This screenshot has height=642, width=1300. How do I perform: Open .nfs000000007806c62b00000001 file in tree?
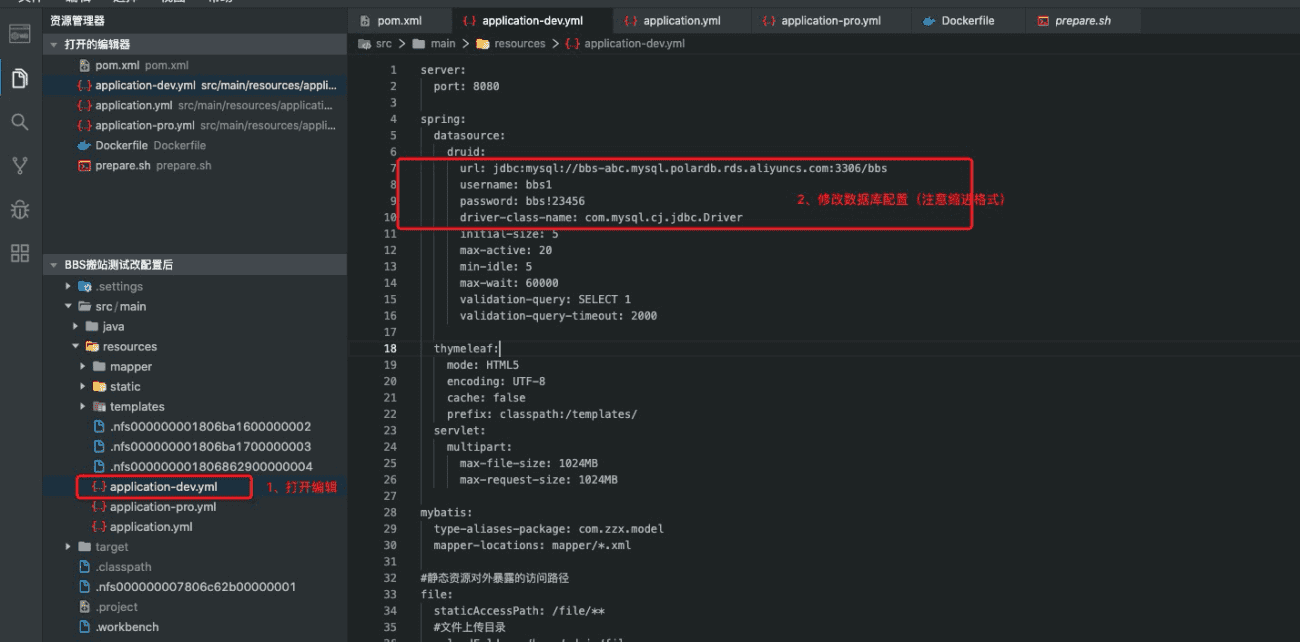point(195,587)
